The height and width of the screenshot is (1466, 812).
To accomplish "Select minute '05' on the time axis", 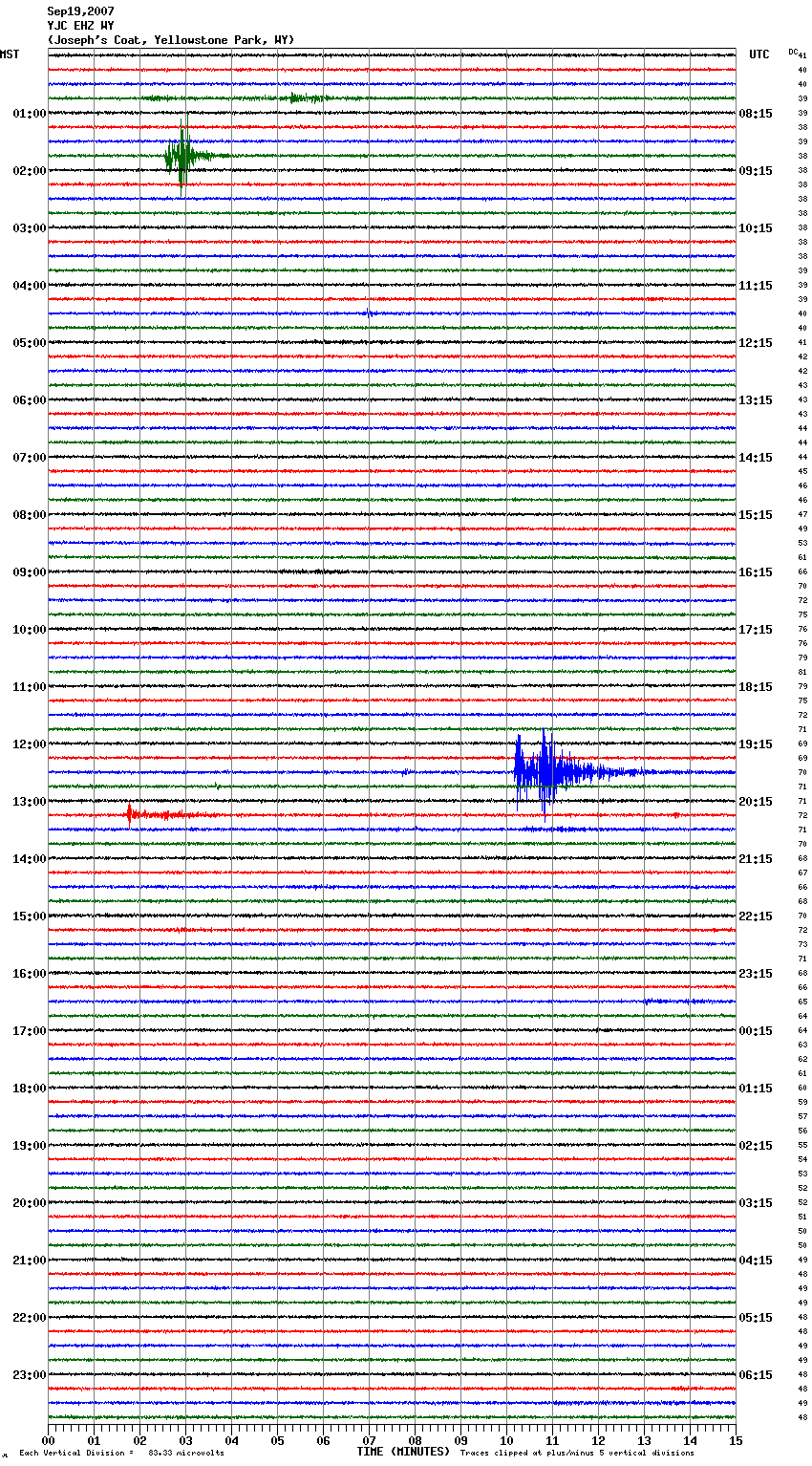I will tap(277, 1440).
